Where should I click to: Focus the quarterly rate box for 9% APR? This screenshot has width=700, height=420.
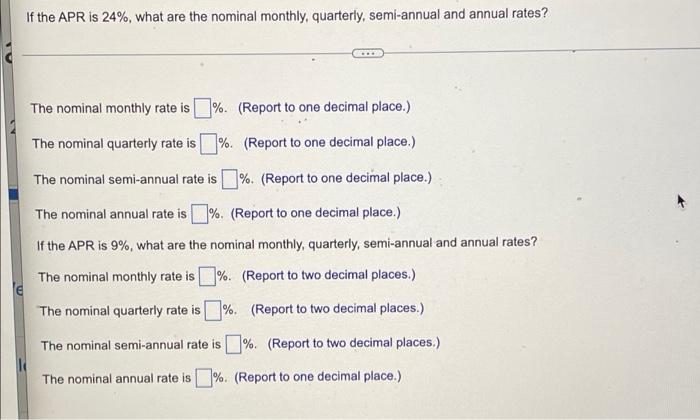click(x=212, y=311)
